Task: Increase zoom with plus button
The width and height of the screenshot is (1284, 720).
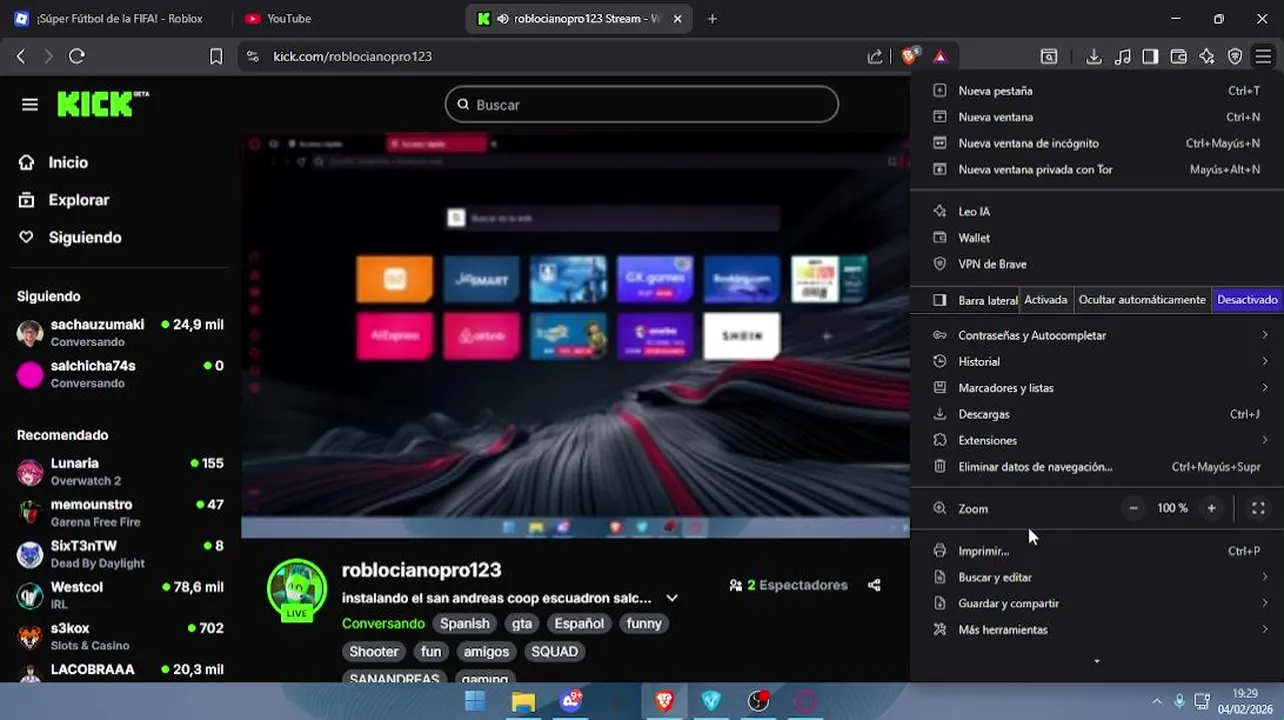Action: point(1211,508)
